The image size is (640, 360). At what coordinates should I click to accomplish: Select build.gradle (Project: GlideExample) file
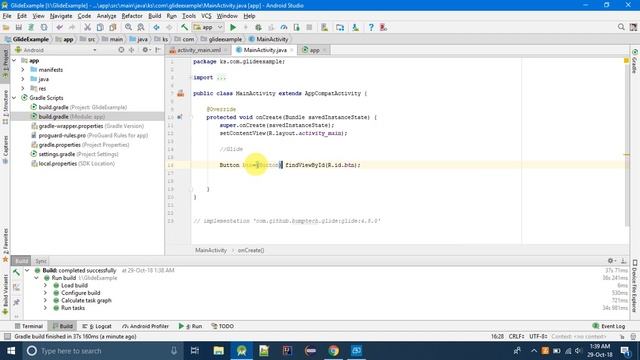pyautogui.click(x=79, y=107)
